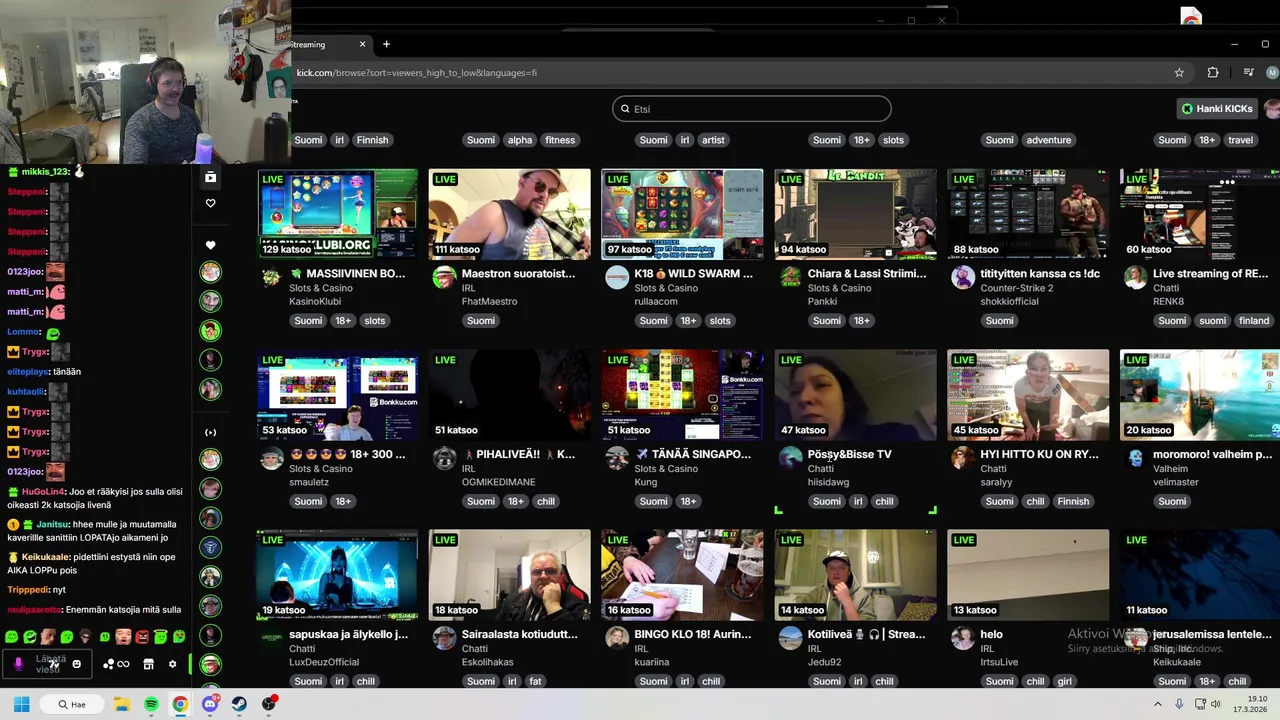Open the browse icon in Kick sidebar
The image size is (1280, 720).
pos(210,177)
